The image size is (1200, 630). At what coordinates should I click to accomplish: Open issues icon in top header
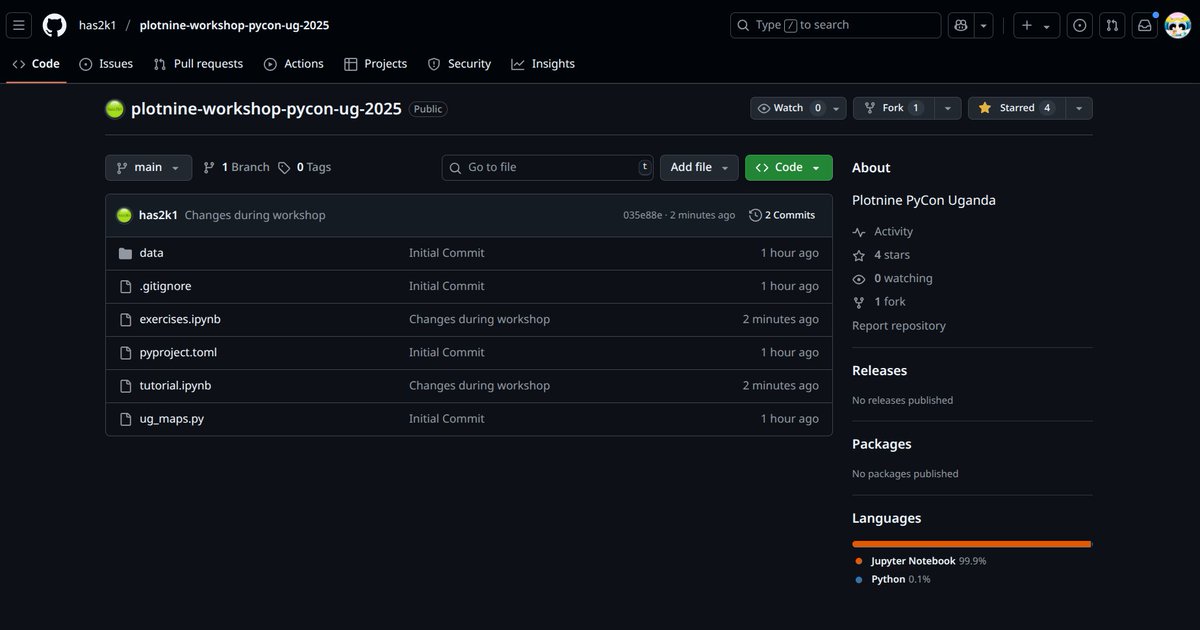pyautogui.click(x=1079, y=25)
